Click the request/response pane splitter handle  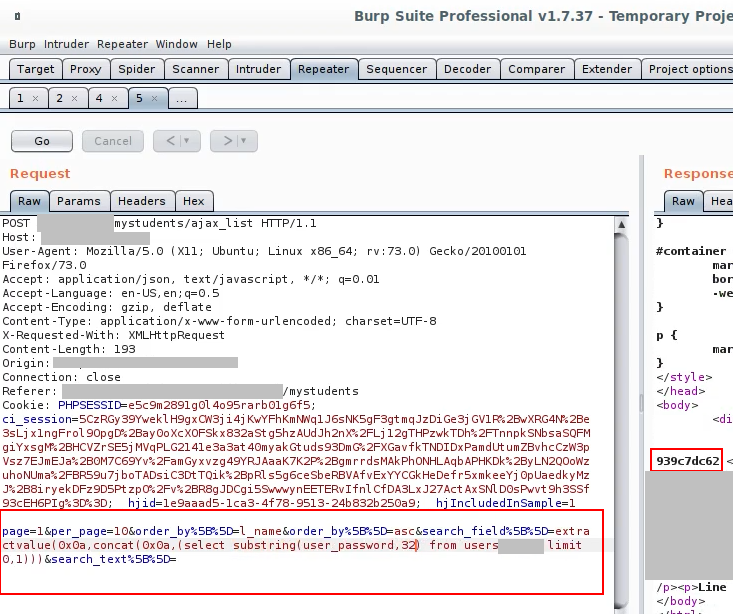[641, 402]
